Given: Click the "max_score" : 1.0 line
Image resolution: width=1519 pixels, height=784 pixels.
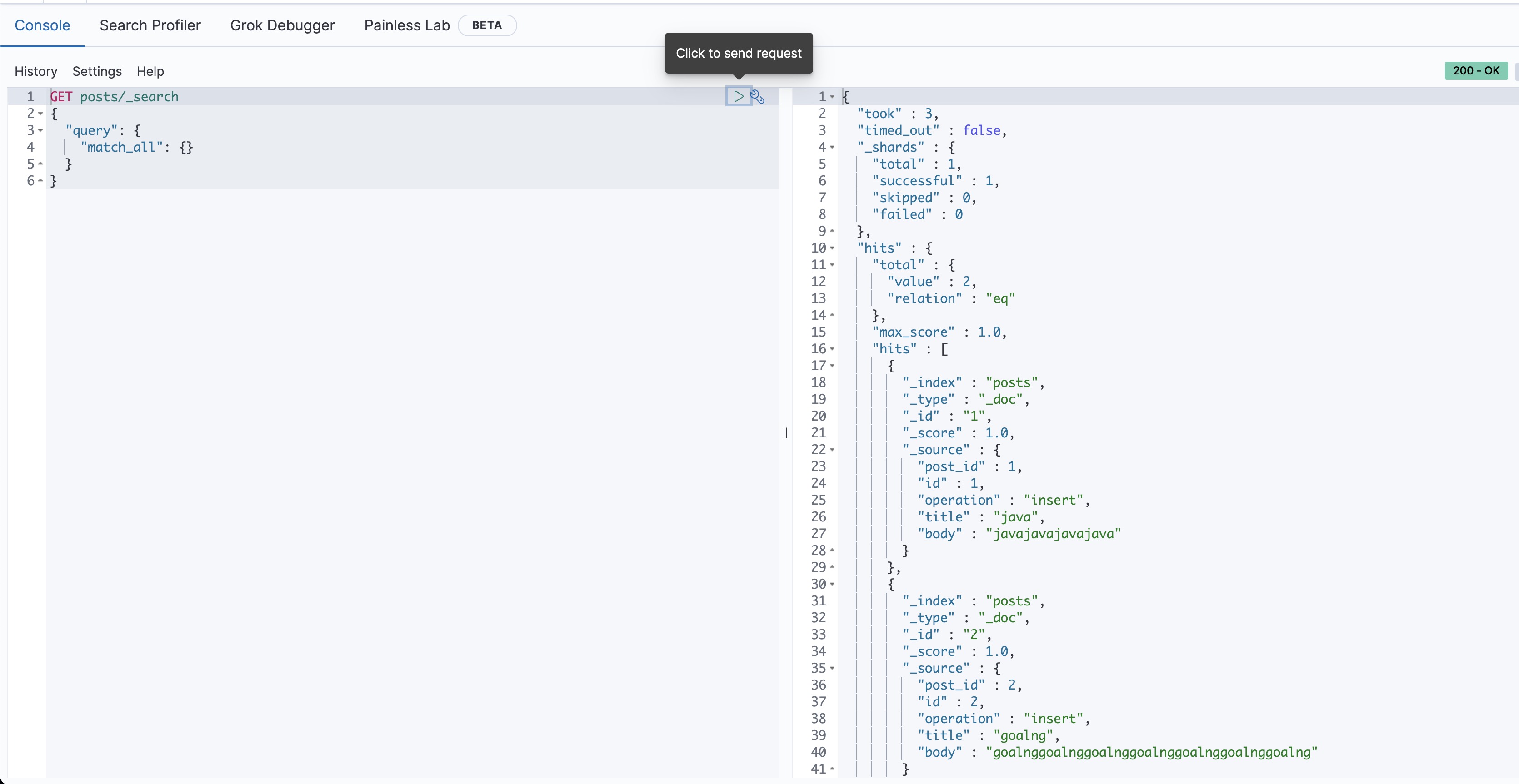Looking at the screenshot, I should 939,332.
